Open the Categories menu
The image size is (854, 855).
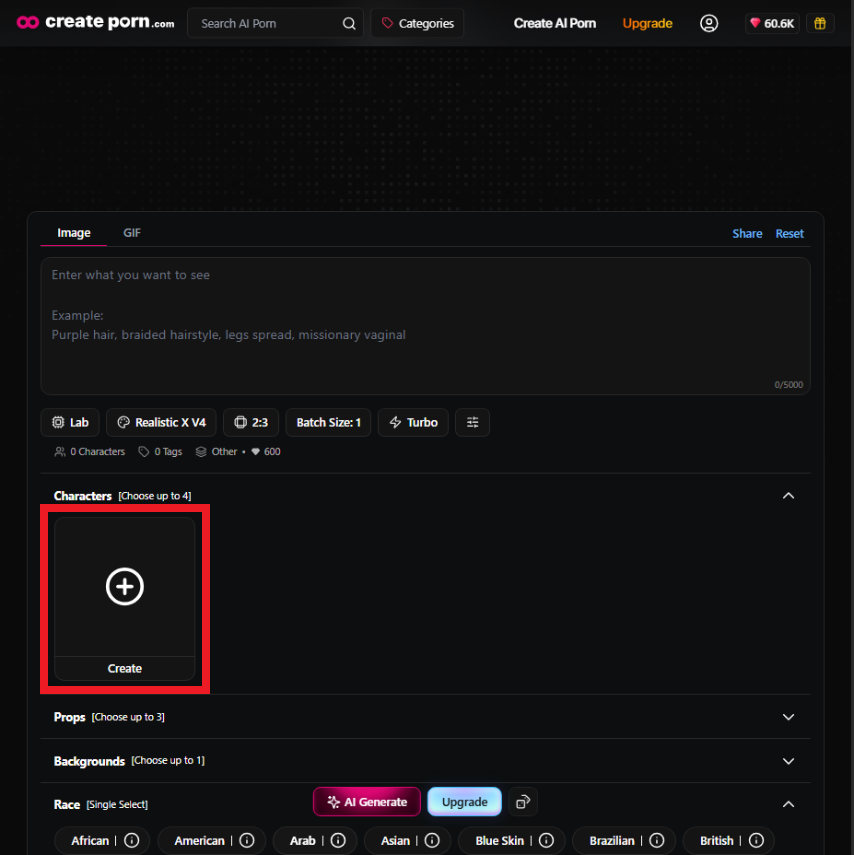tap(417, 23)
